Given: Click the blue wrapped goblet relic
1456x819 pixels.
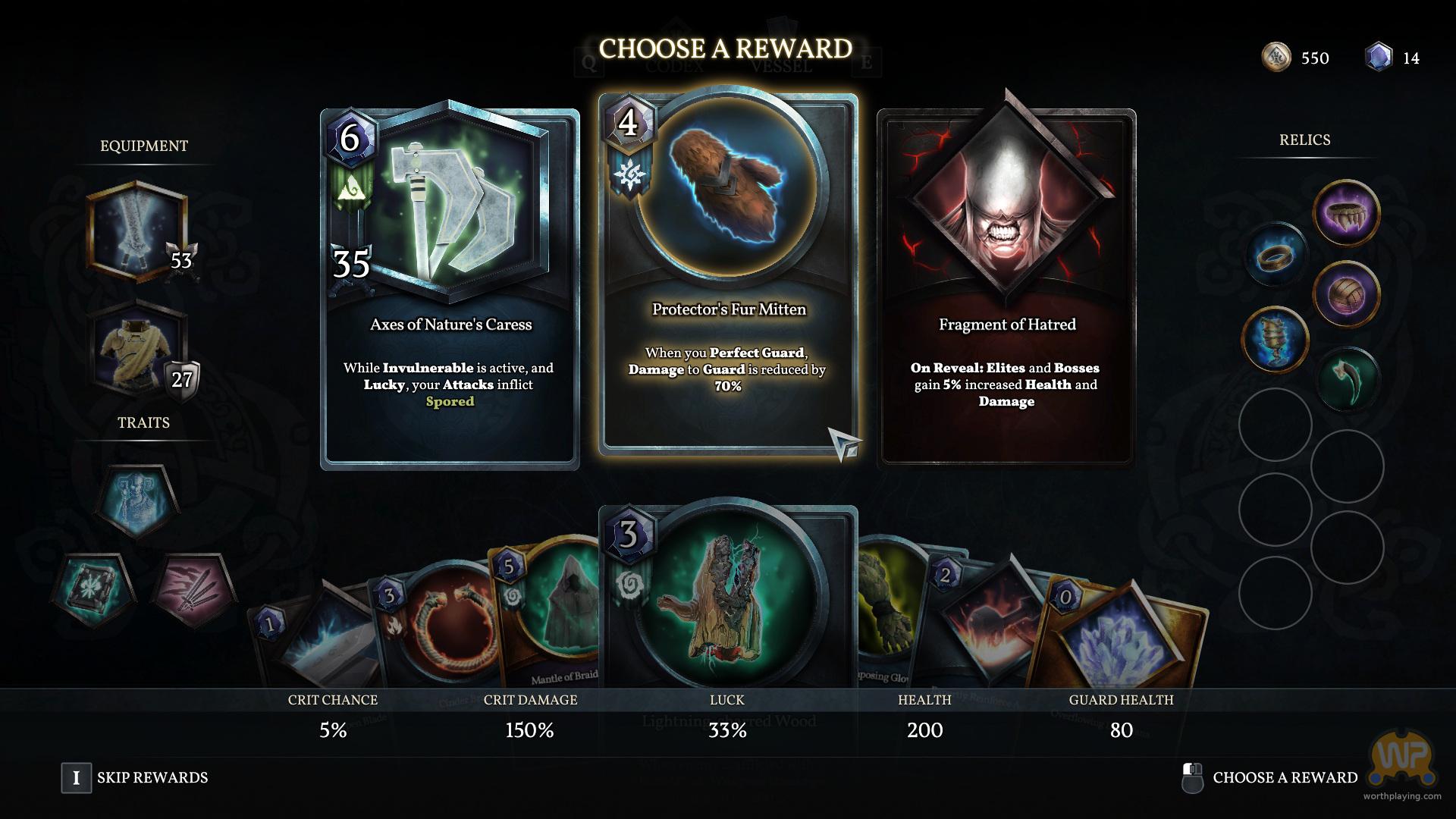Looking at the screenshot, I should point(1276,339).
